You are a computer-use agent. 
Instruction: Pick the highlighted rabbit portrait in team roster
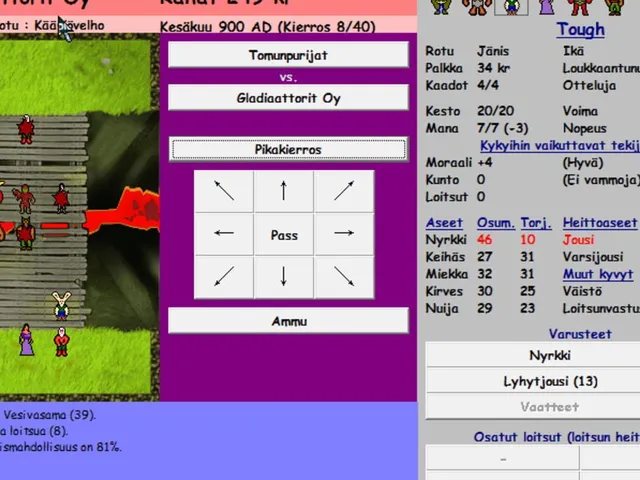click(511, 7)
